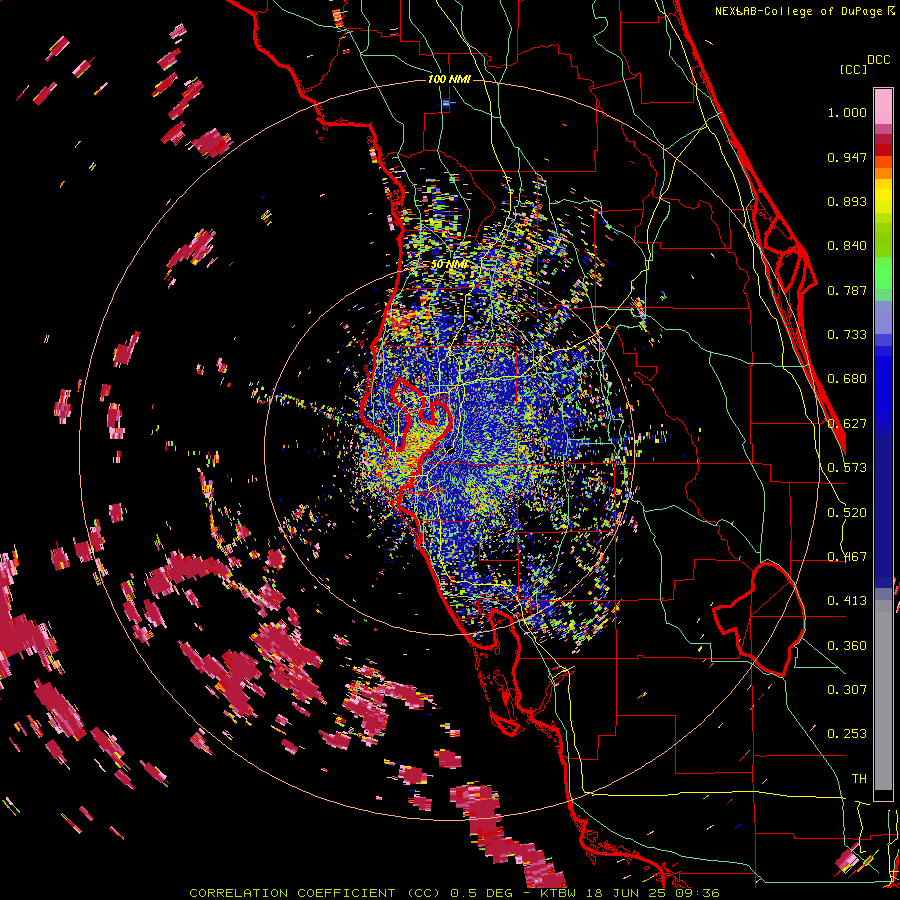Screen dimensions: 900x900
Task: Pick the gray colorbar segment near 0.307
Action: 883,695
